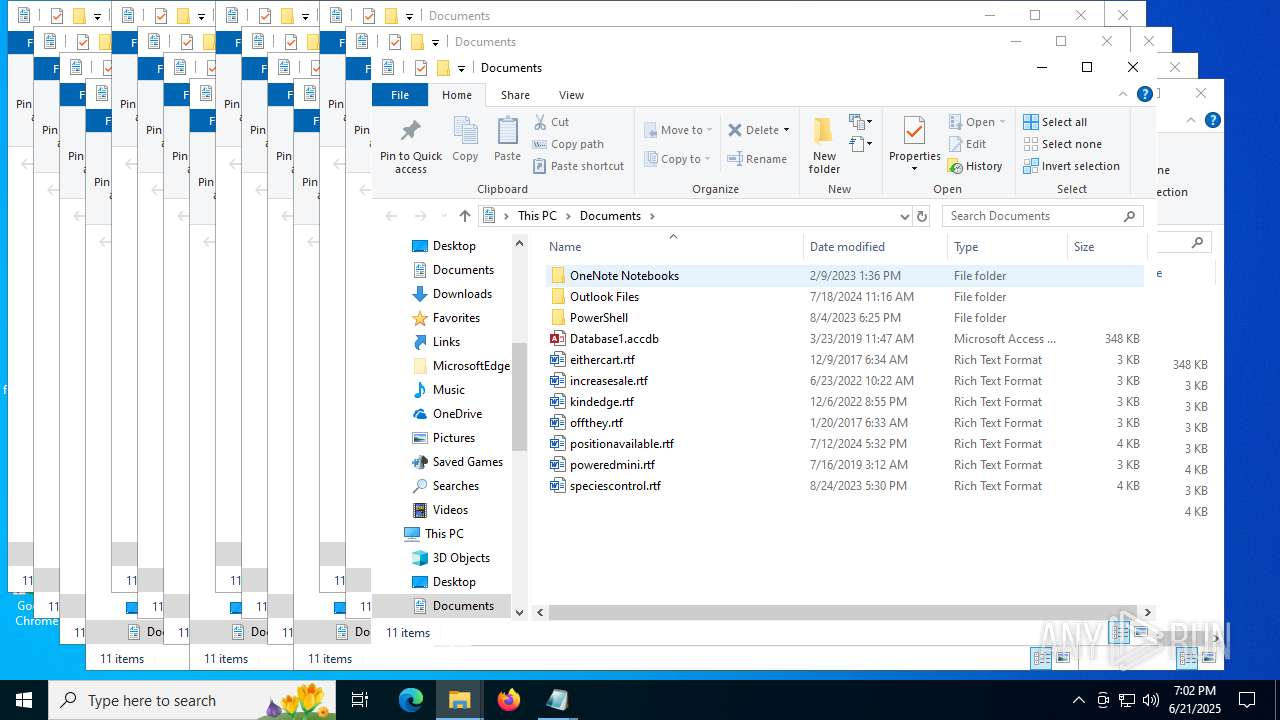1280x720 pixels.
Task: Refresh the Documents folder view
Action: tap(922, 216)
